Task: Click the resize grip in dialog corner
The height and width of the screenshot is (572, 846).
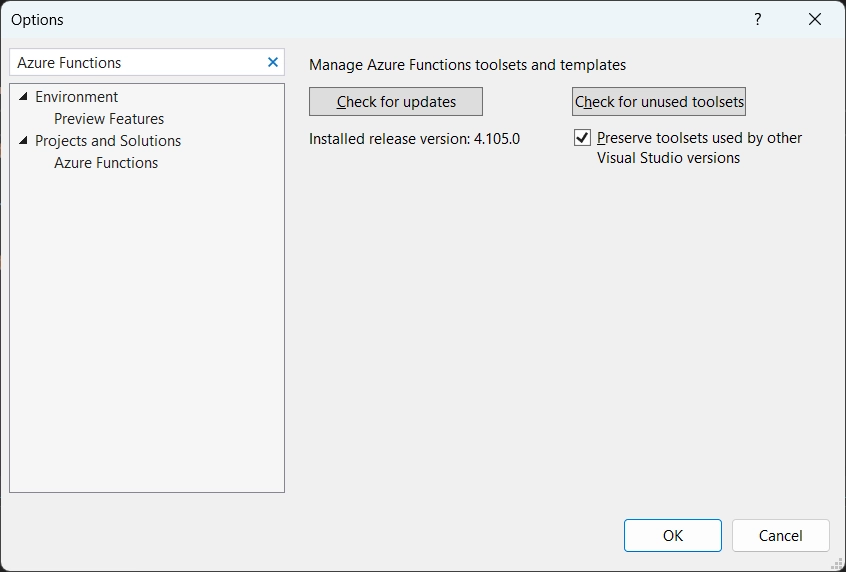Action: pyautogui.click(x=837, y=564)
